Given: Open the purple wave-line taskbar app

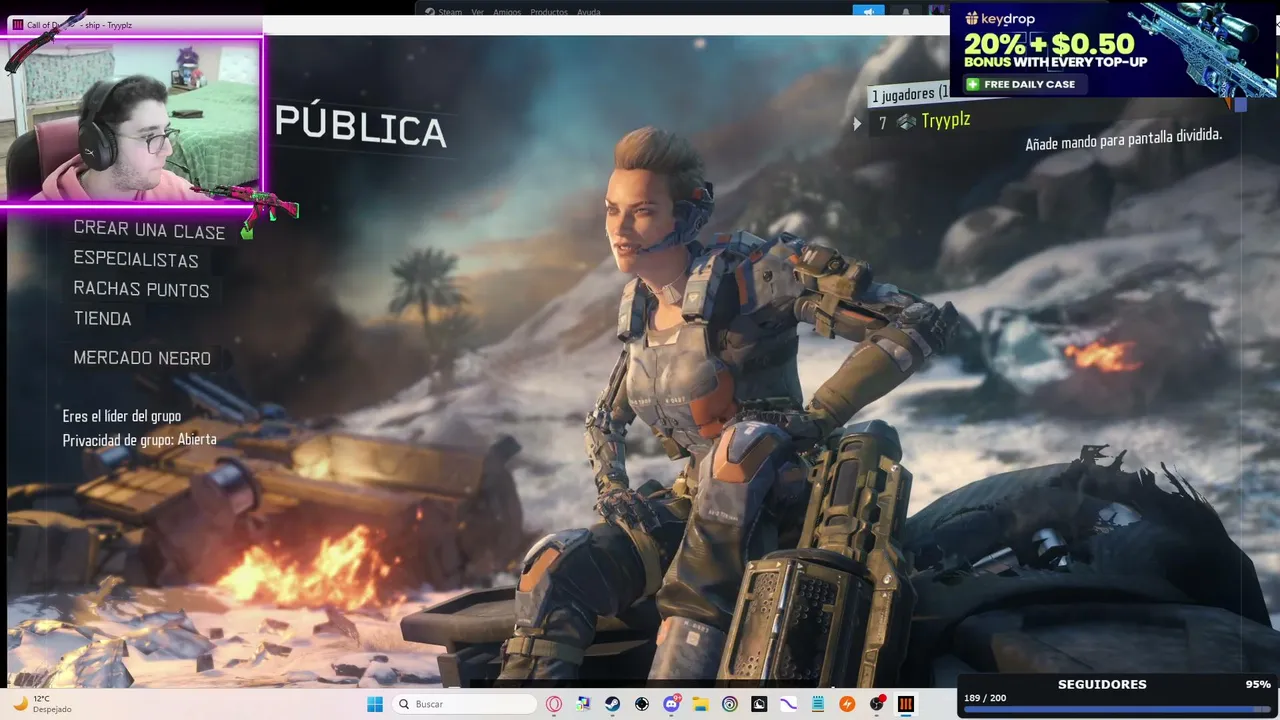Looking at the screenshot, I should coord(789,704).
